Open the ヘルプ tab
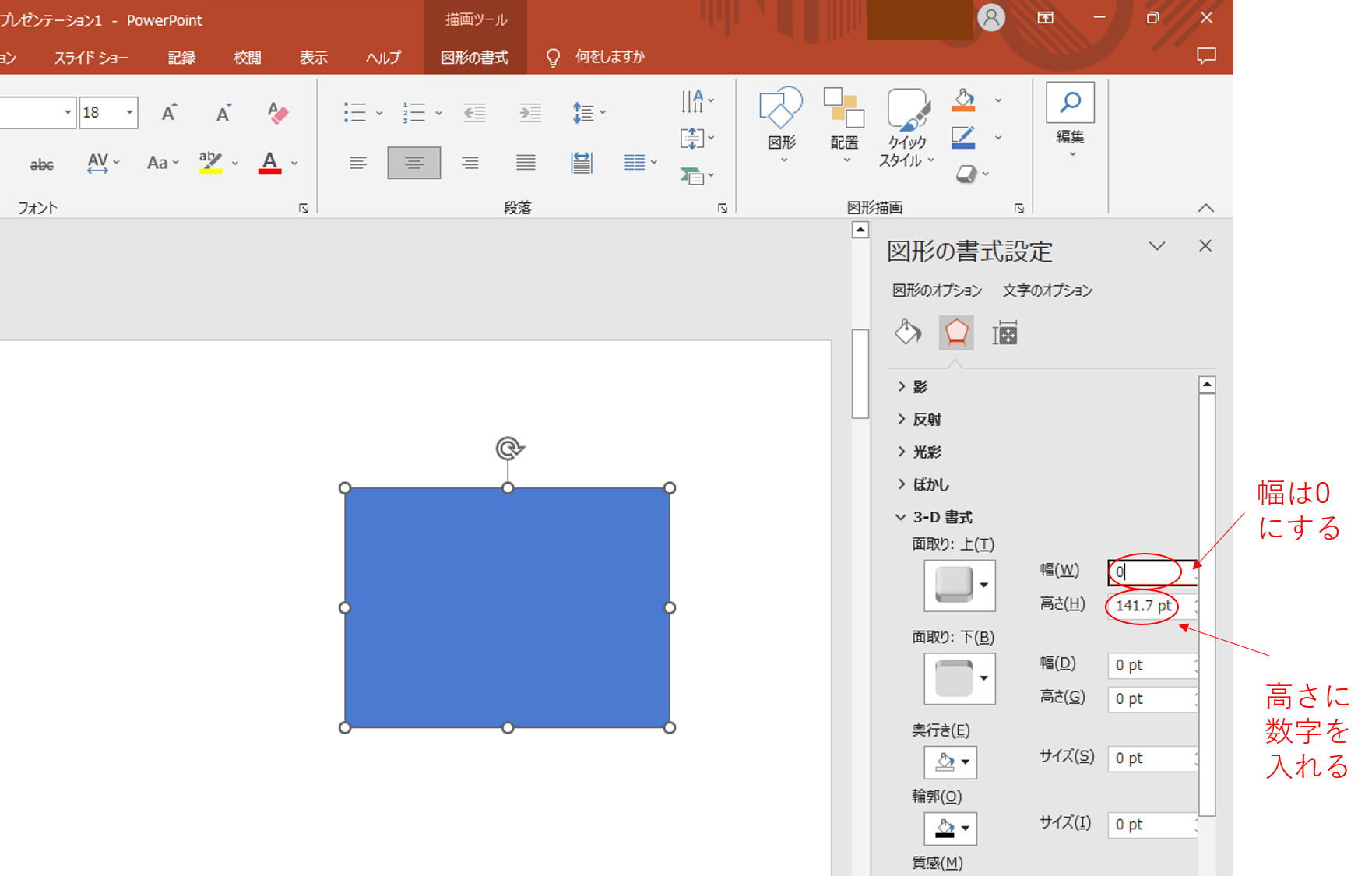1372x876 pixels. click(383, 58)
